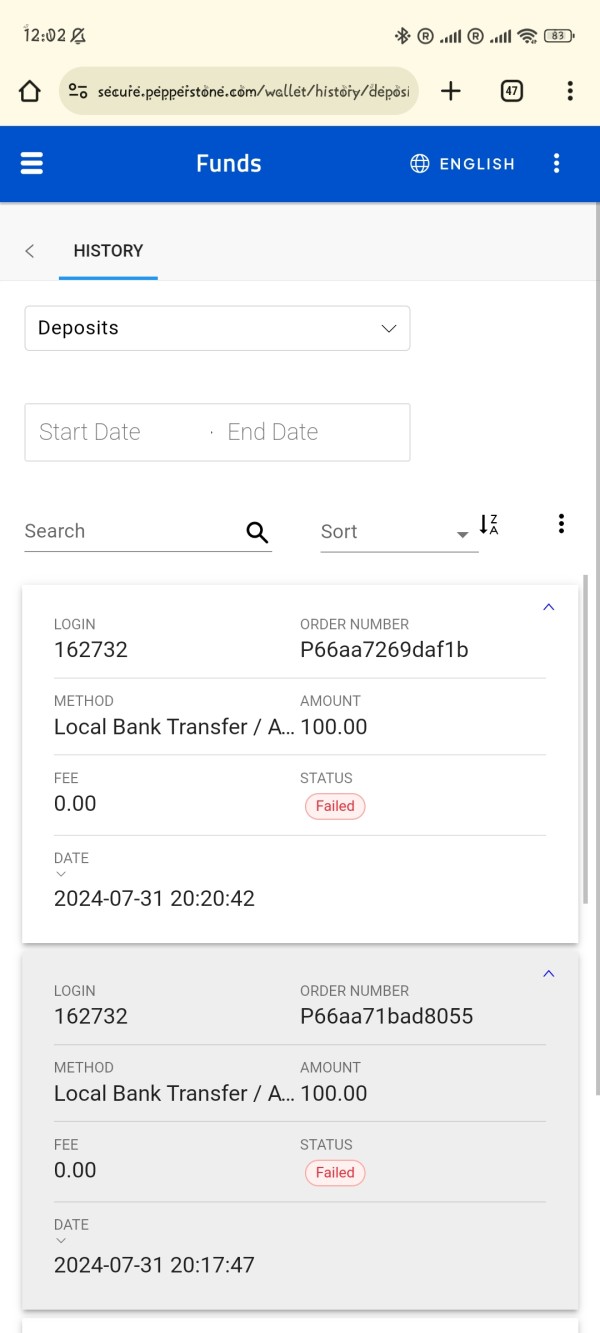Collapse the P66aa7269daf1b deposit card

(x=548, y=607)
